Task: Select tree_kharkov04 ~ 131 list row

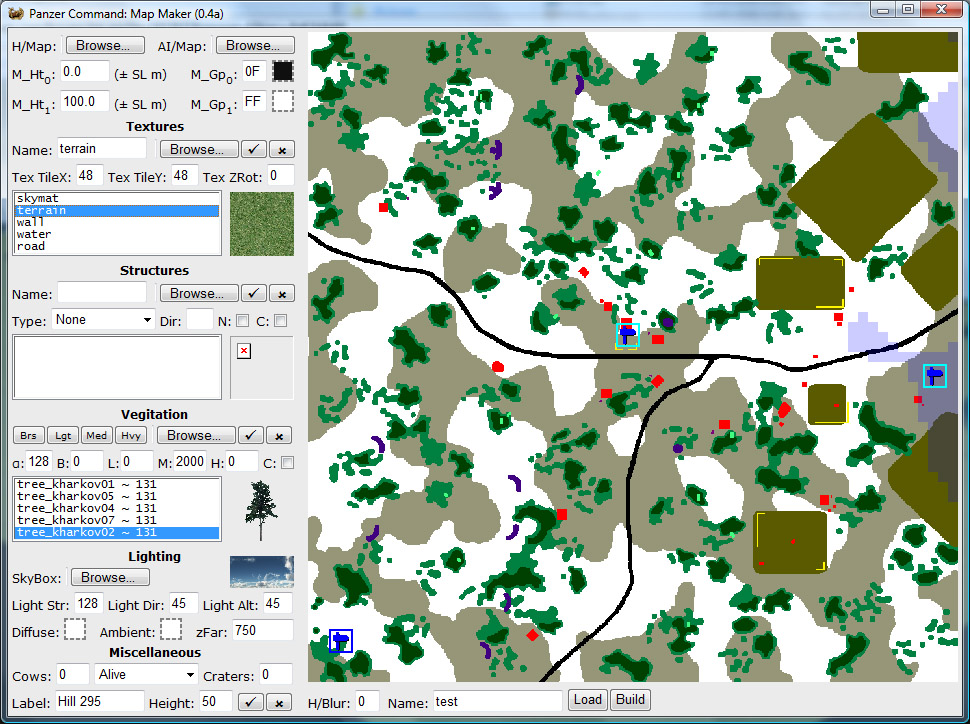Action: [x=117, y=508]
